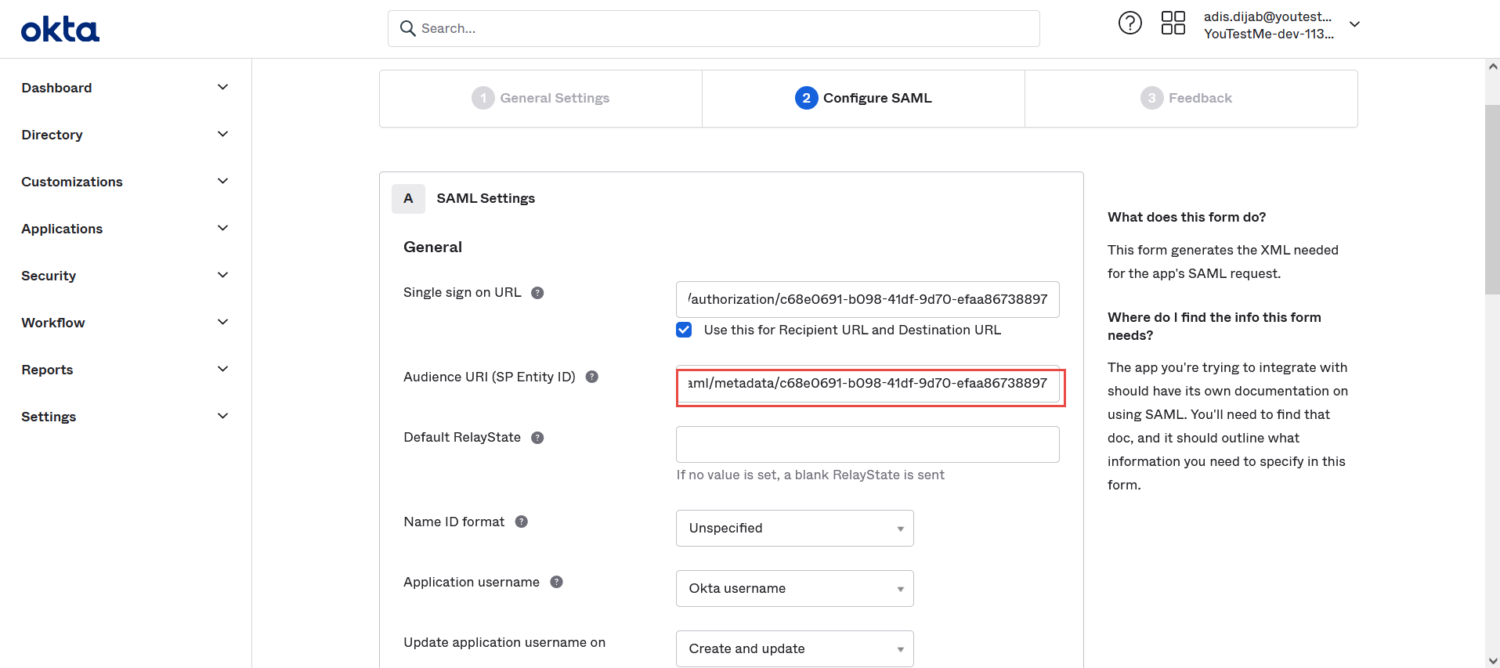The image size is (1500, 668).
Task: Open the Name ID format help tooltip
Action: [x=521, y=521]
